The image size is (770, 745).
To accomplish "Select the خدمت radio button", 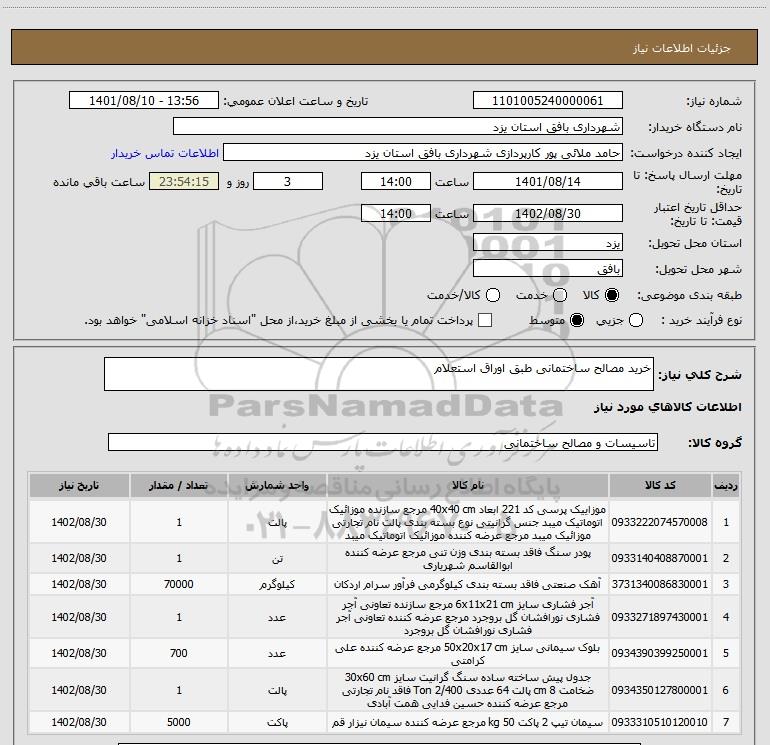I will point(560,295).
